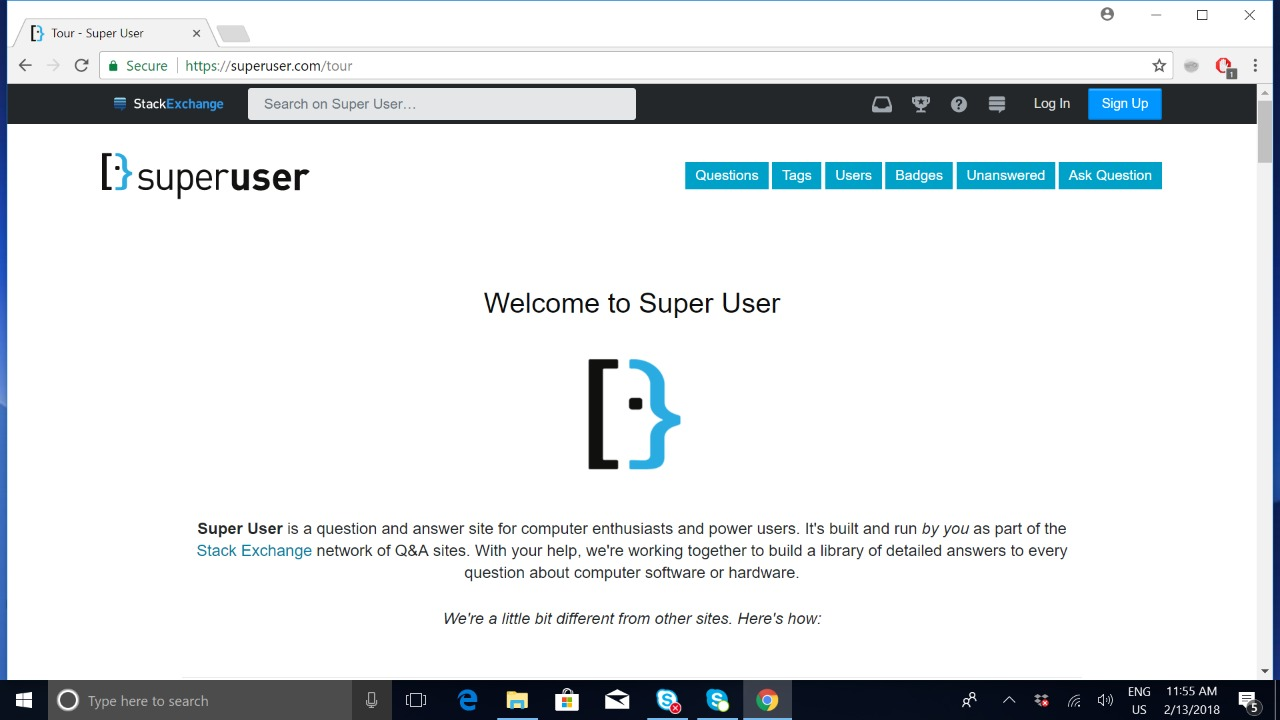Open the Badges navigation tab
This screenshot has width=1280, height=720.
coord(919,175)
